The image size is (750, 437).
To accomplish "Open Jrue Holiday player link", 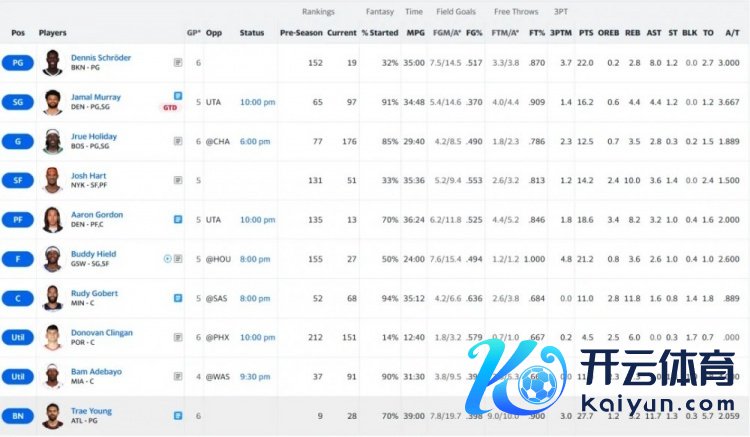I will pos(94,136).
